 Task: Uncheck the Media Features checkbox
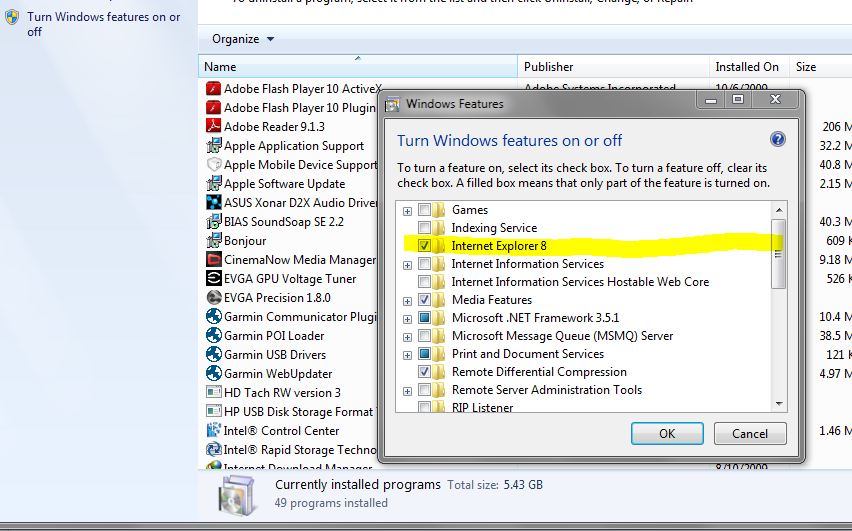coord(424,299)
